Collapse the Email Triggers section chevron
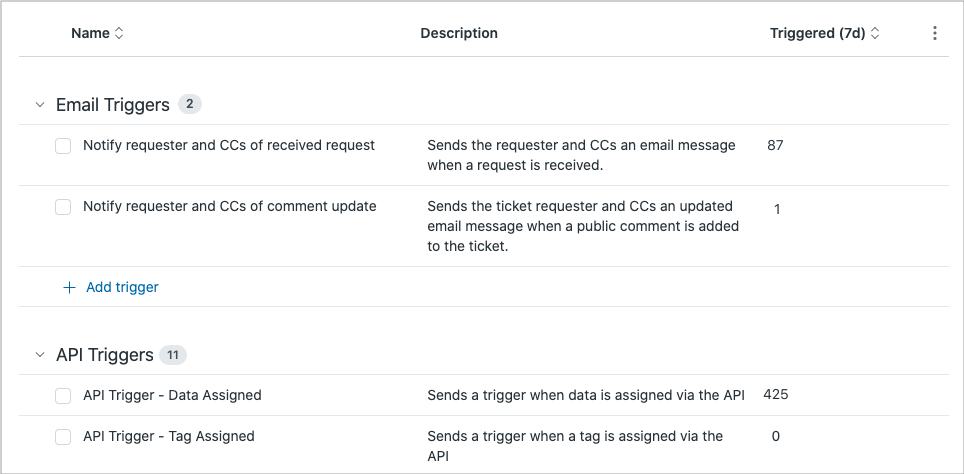The width and height of the screenshot is (964, 474). [40, 104]
